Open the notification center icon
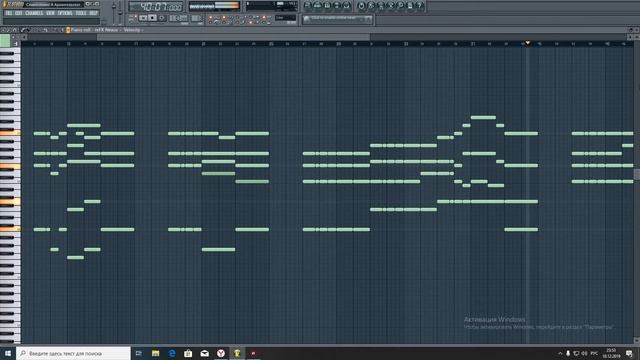 (629, 353)
